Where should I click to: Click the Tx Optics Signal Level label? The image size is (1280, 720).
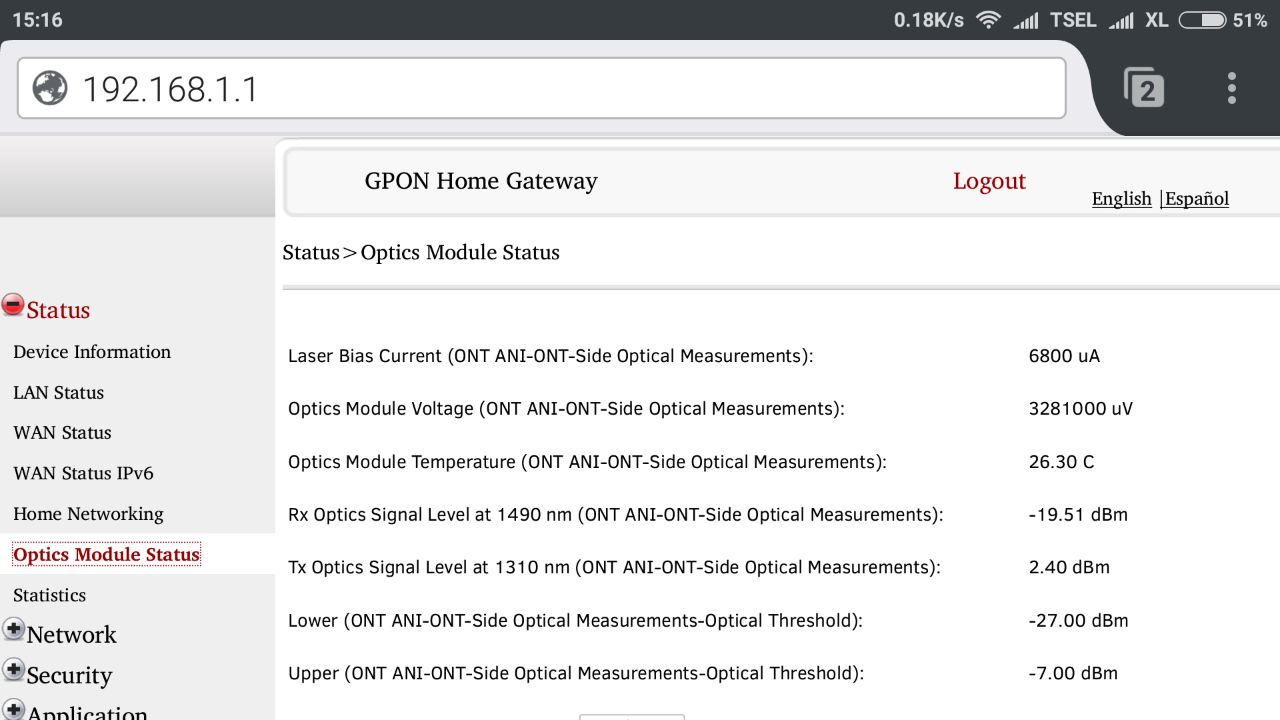click(614, 567)
